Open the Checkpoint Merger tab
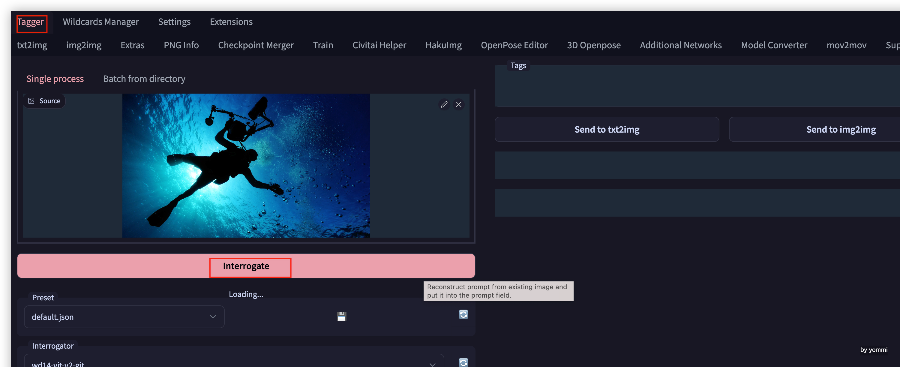Image resolution: width=900 pixels, height=367 pixels. [x=256, y=45]
